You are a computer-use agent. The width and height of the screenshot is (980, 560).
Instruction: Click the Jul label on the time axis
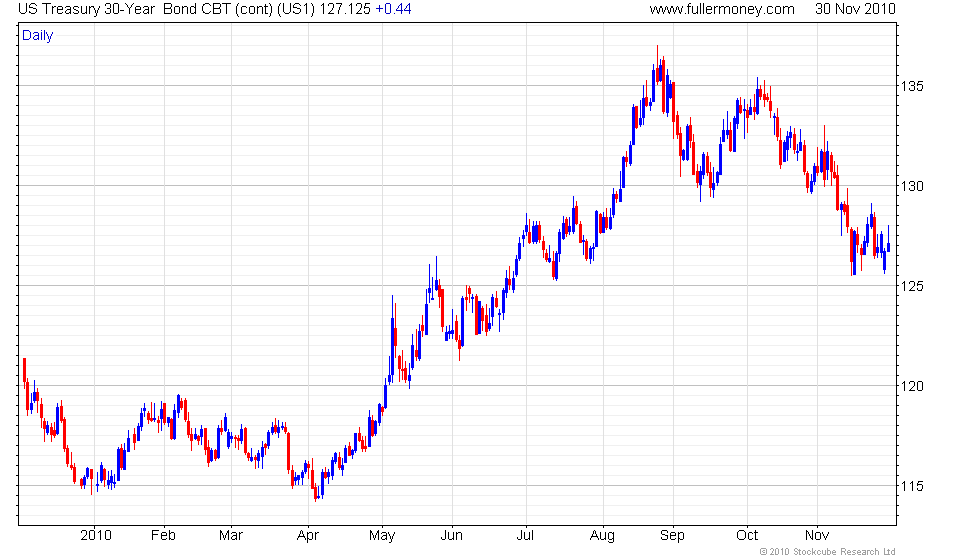[525, 536]
